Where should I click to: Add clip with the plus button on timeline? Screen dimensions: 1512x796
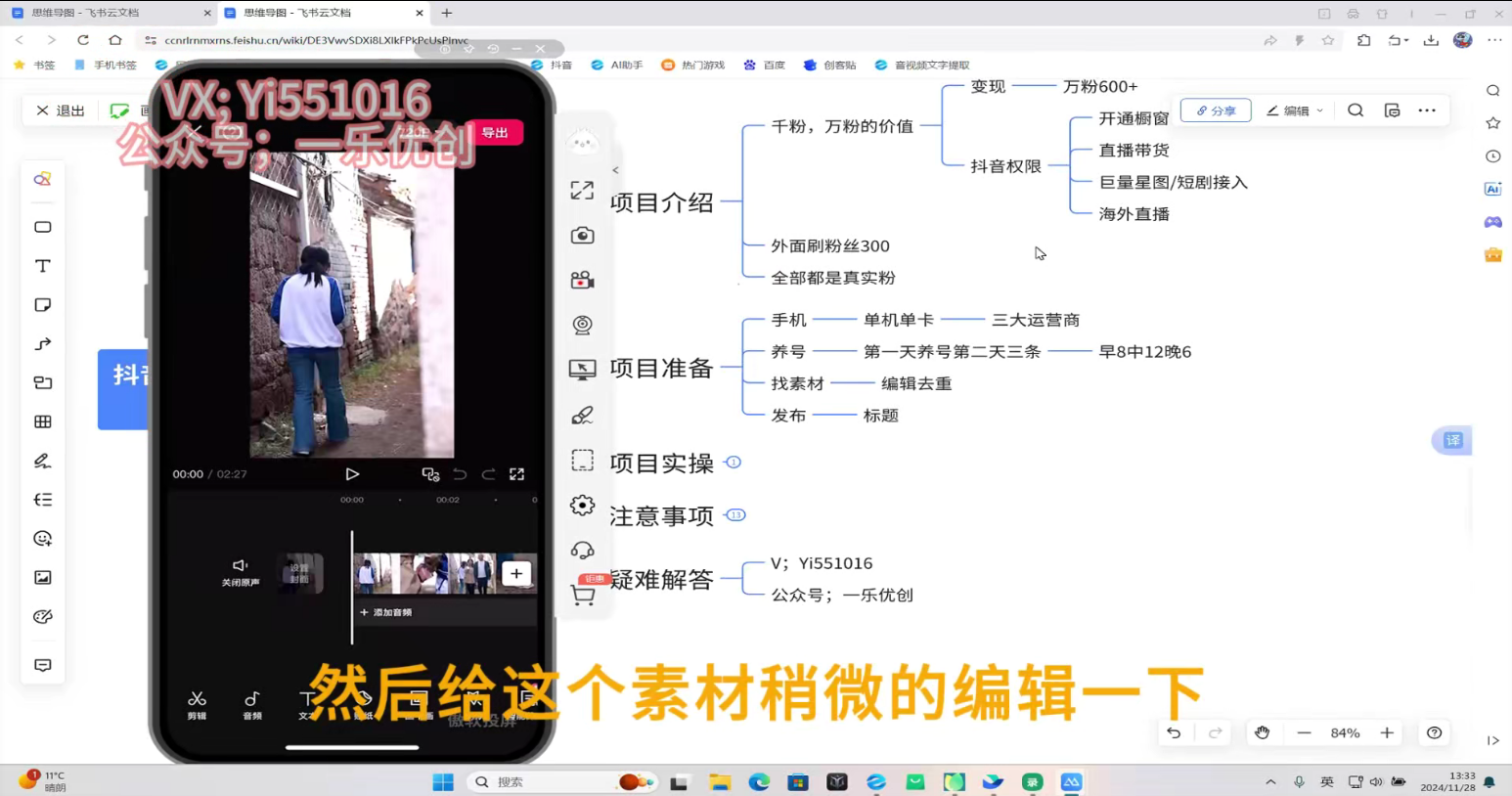(516, 574)
